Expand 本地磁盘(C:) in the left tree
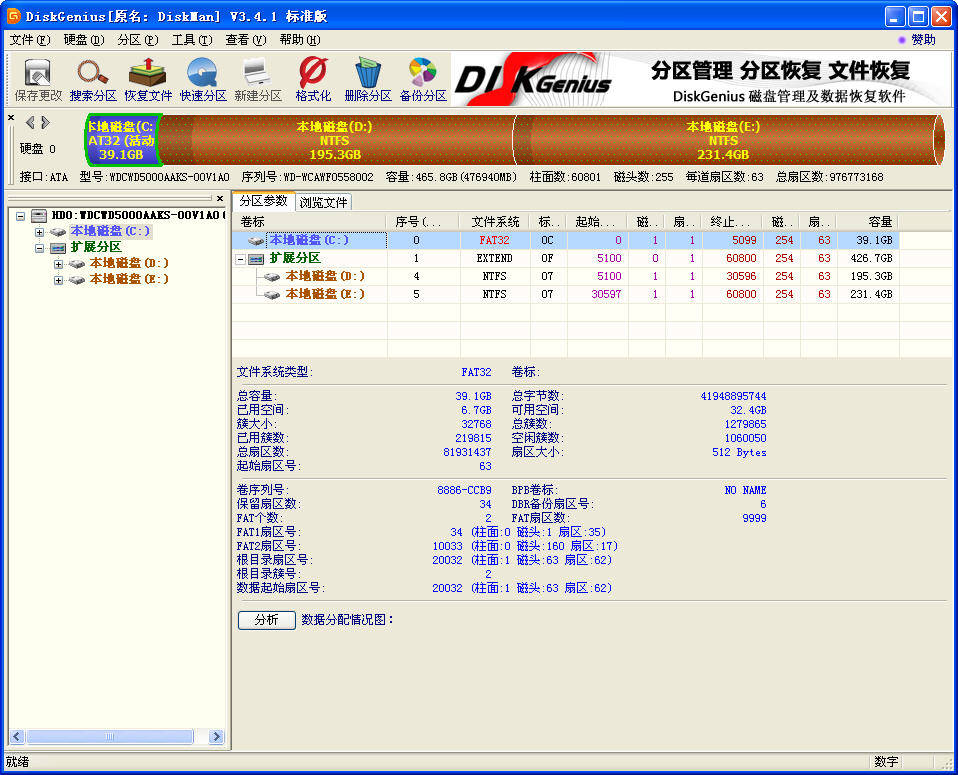Screen dimensions: 958x775 (x=40, y=232)
